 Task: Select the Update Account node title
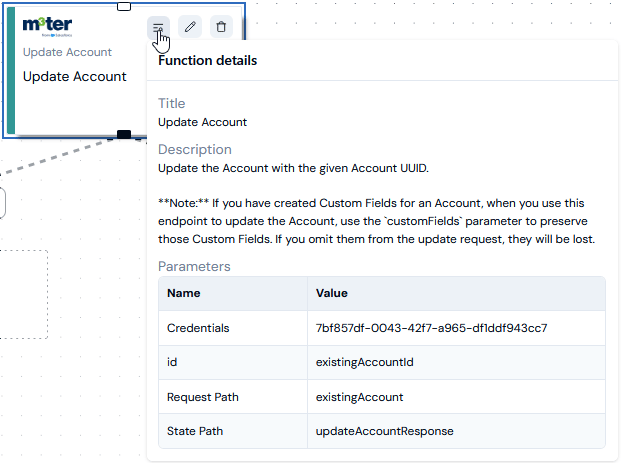74,76
